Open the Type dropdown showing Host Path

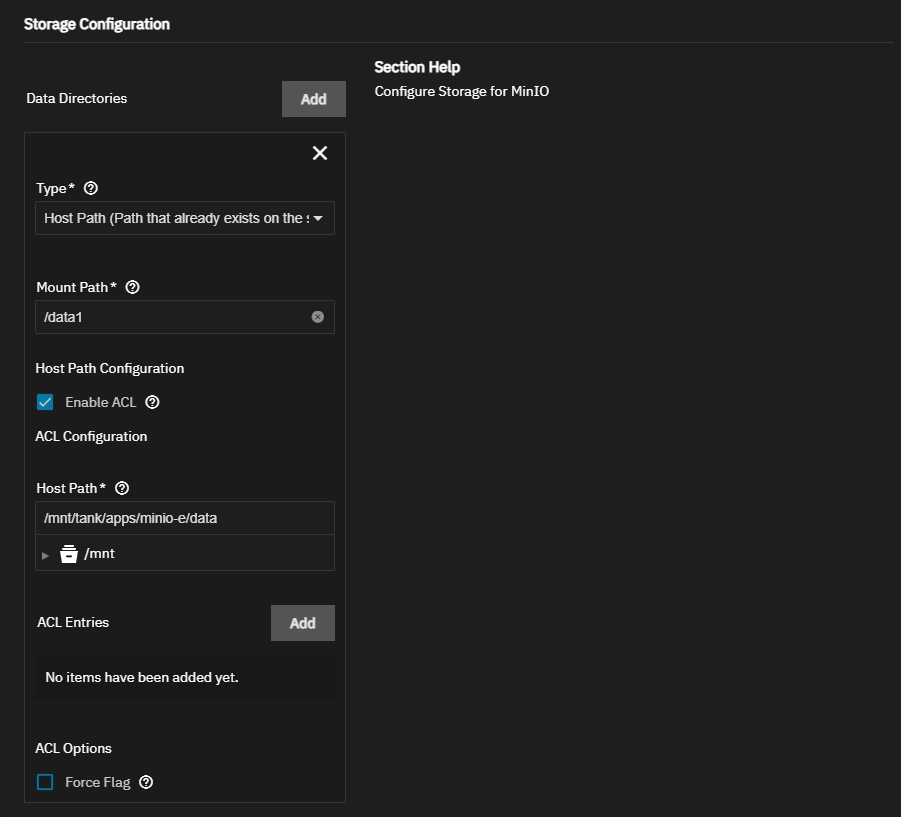point(176,218)
